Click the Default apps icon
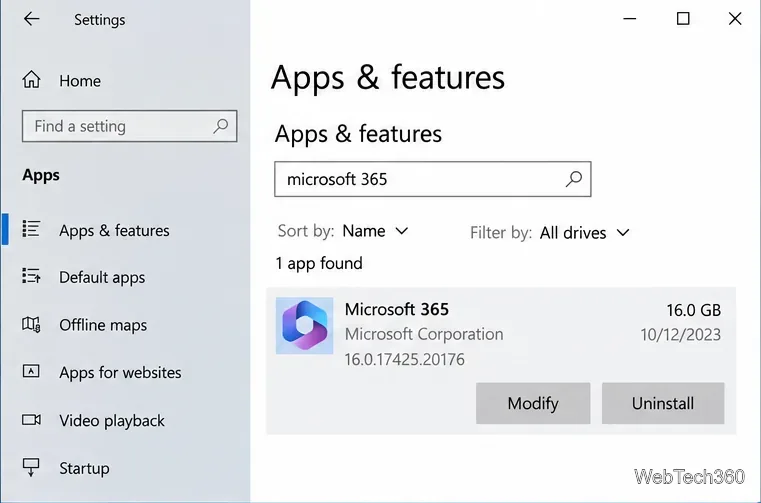Image resolution: width=761 pixels, height=503 pixels. click(31, 276)
